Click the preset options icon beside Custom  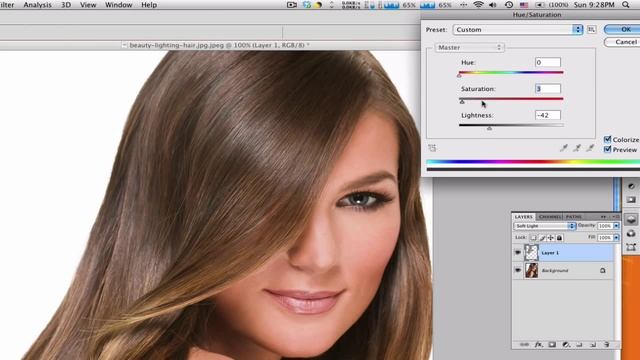tap(591, 29)
